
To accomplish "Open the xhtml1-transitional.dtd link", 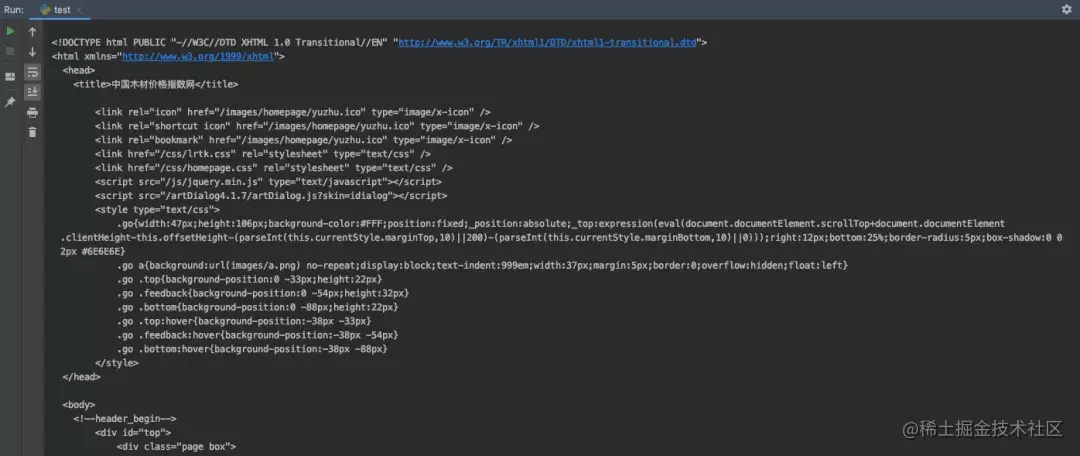I will [x=548, y=42].
